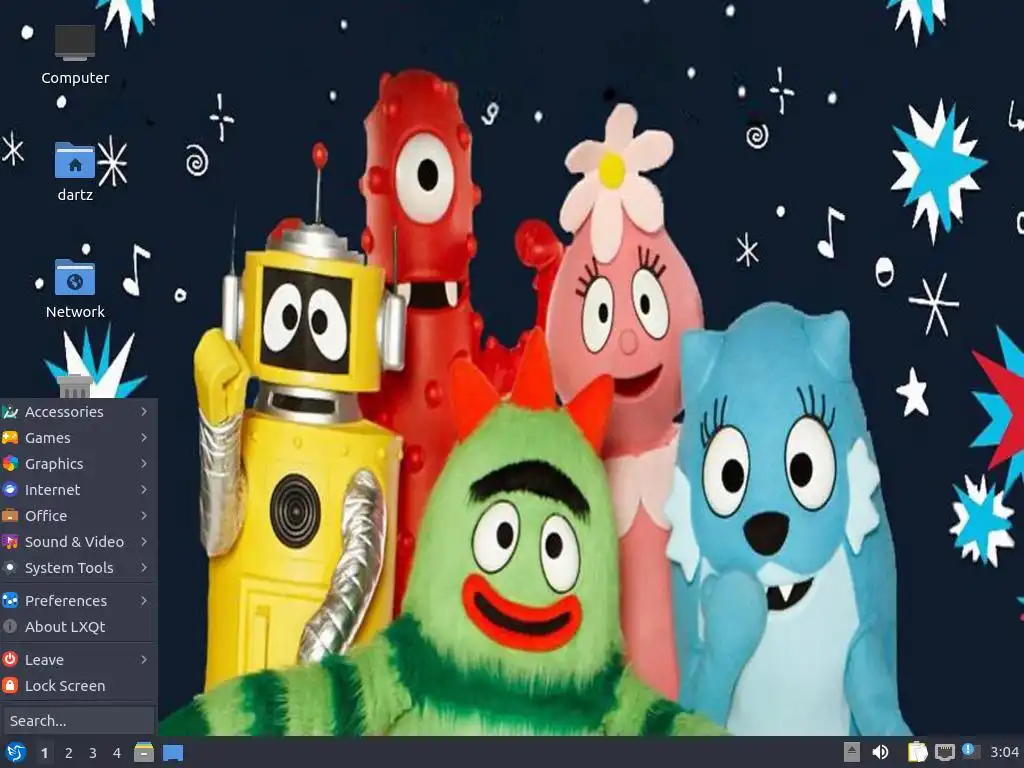Click the red Leave power icon

pyautogui.click(x=10, y=660)
